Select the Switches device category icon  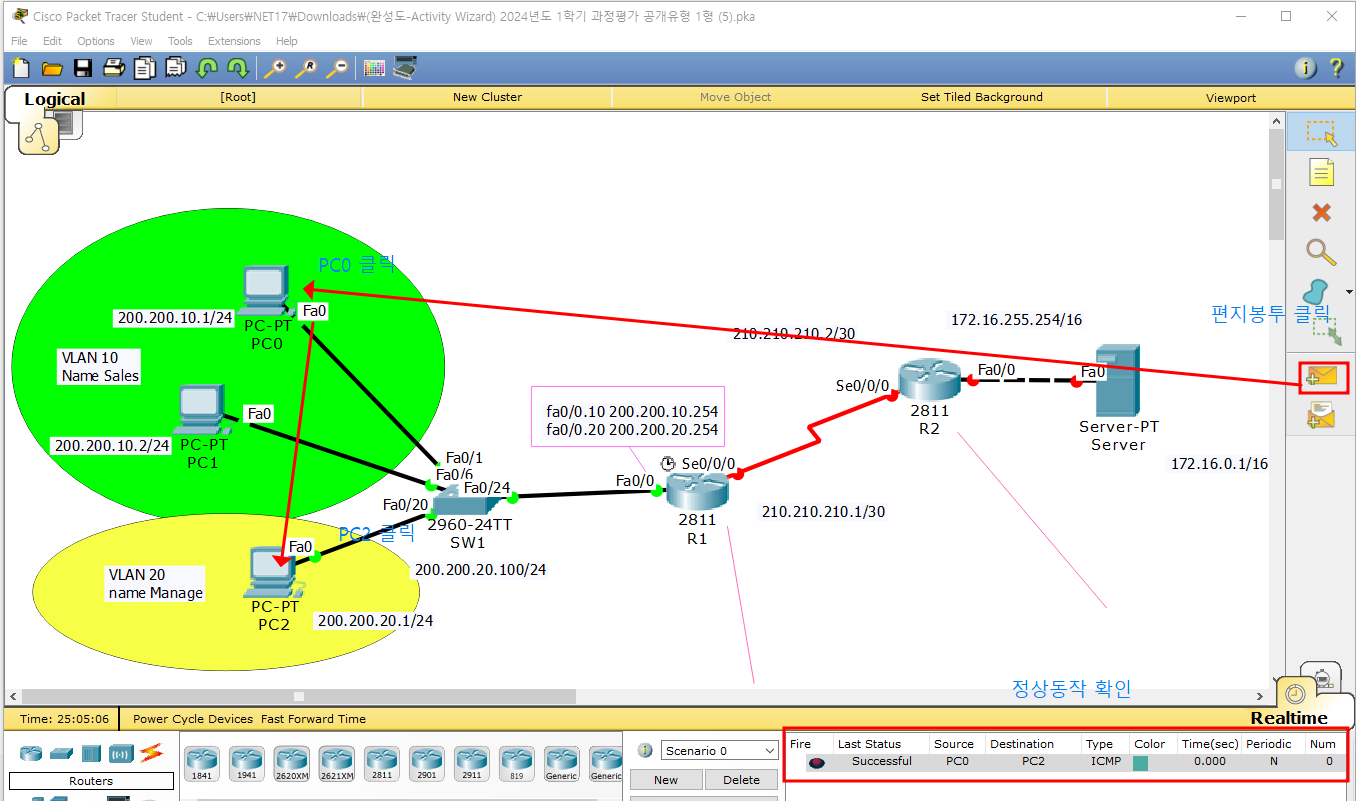[x=62, y=753]
